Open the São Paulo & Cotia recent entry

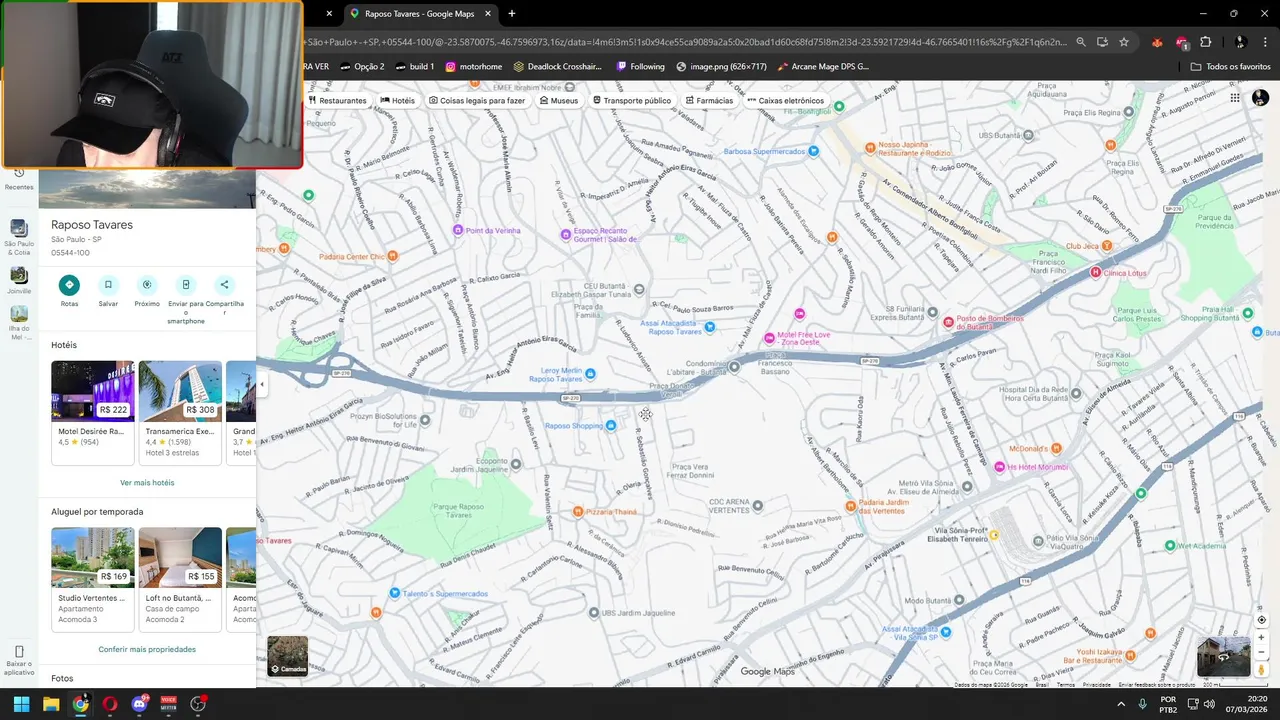tap(19, 236)
